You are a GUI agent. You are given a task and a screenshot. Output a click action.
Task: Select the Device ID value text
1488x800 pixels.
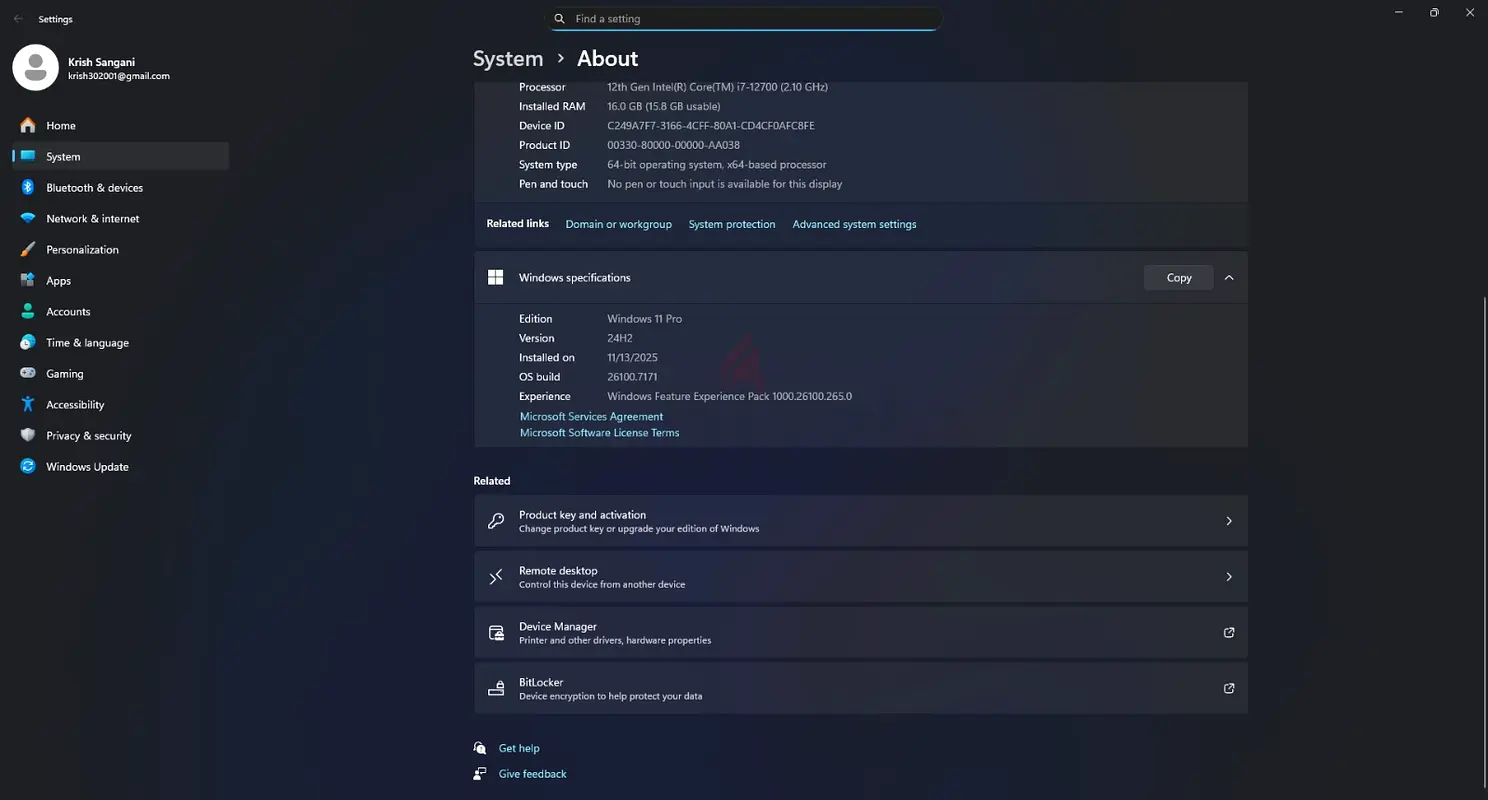coord(711,126)
